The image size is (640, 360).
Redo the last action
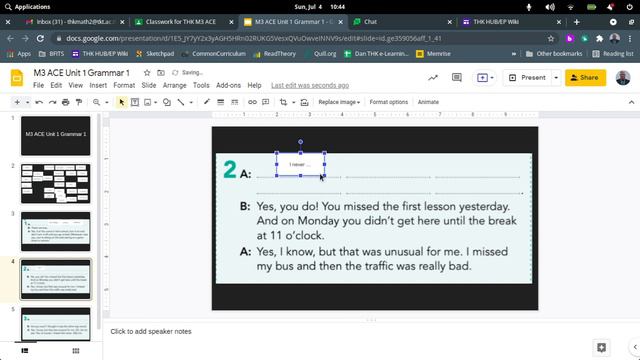(x=52, y=102)
